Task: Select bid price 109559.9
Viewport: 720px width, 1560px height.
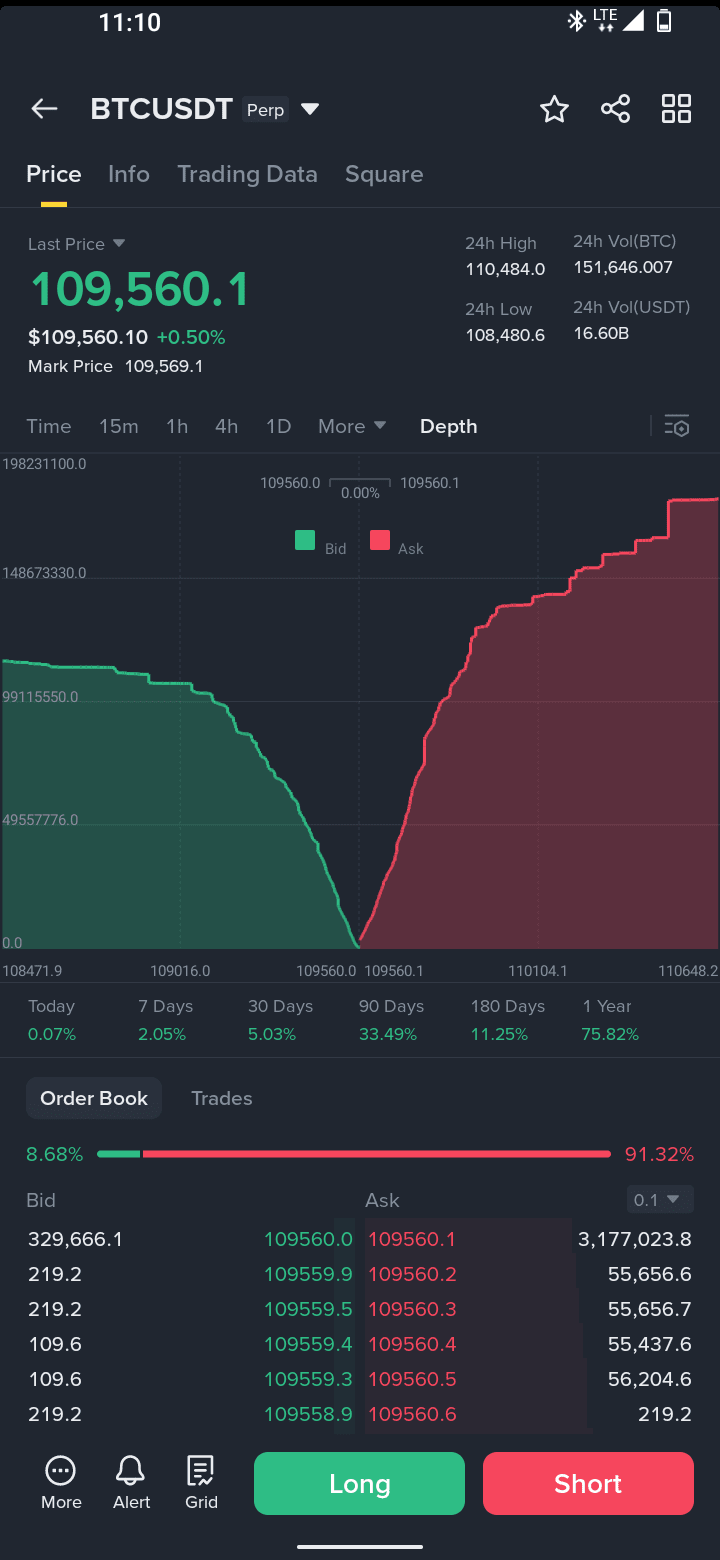Action: tap(308, 1274)
